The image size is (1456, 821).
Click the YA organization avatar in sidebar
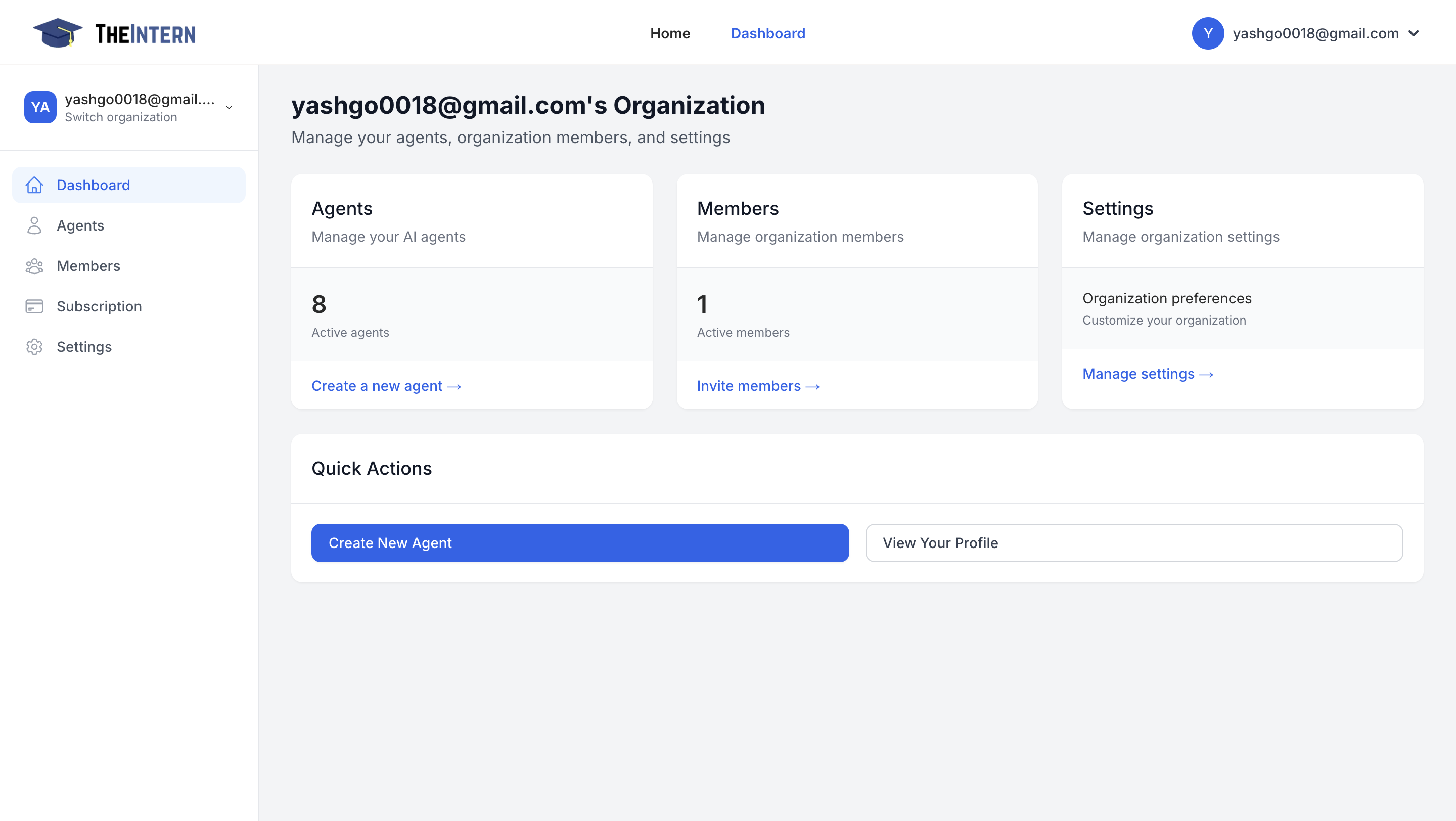39,107
